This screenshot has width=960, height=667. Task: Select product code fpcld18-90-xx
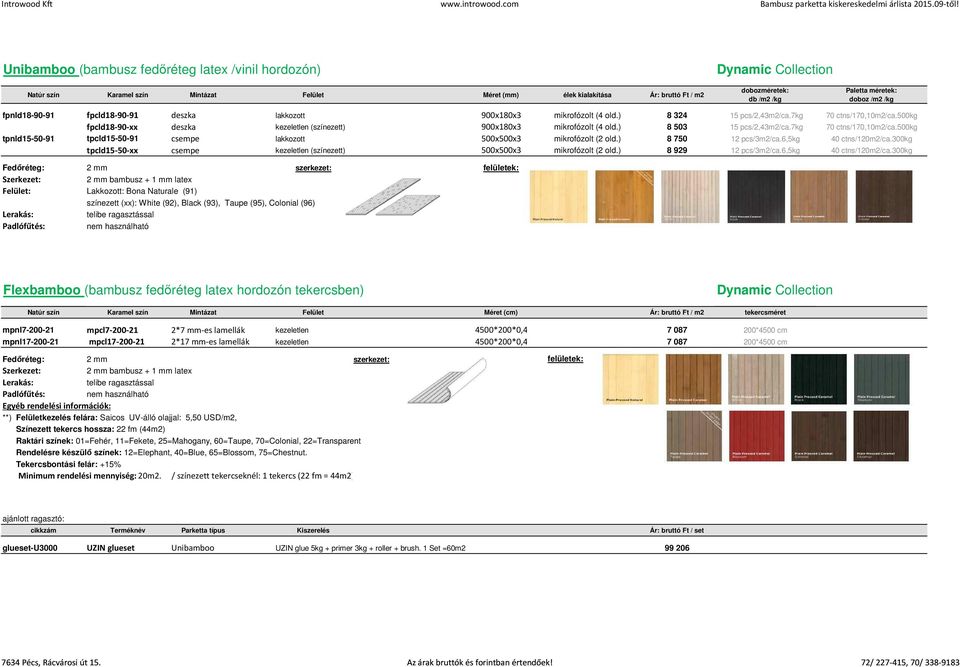coord(112,127)
